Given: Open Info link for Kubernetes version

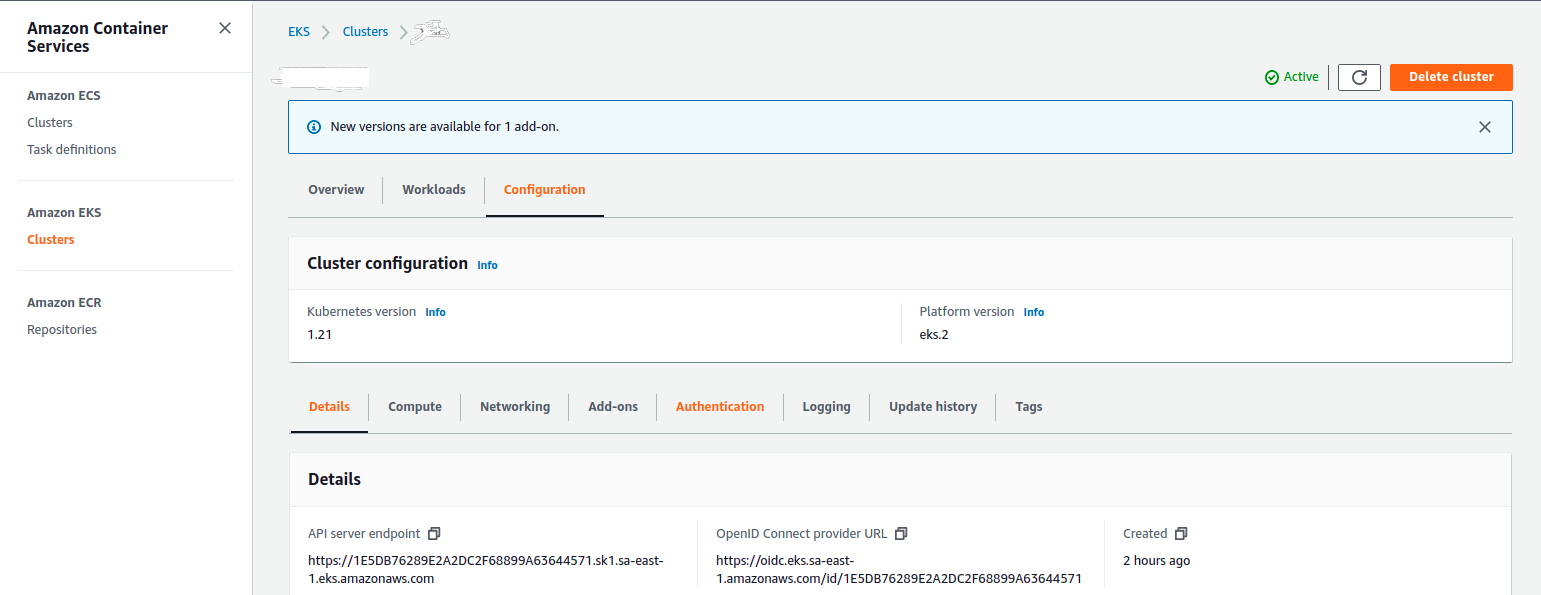Looking at the screenshot, I should point(435,312).
